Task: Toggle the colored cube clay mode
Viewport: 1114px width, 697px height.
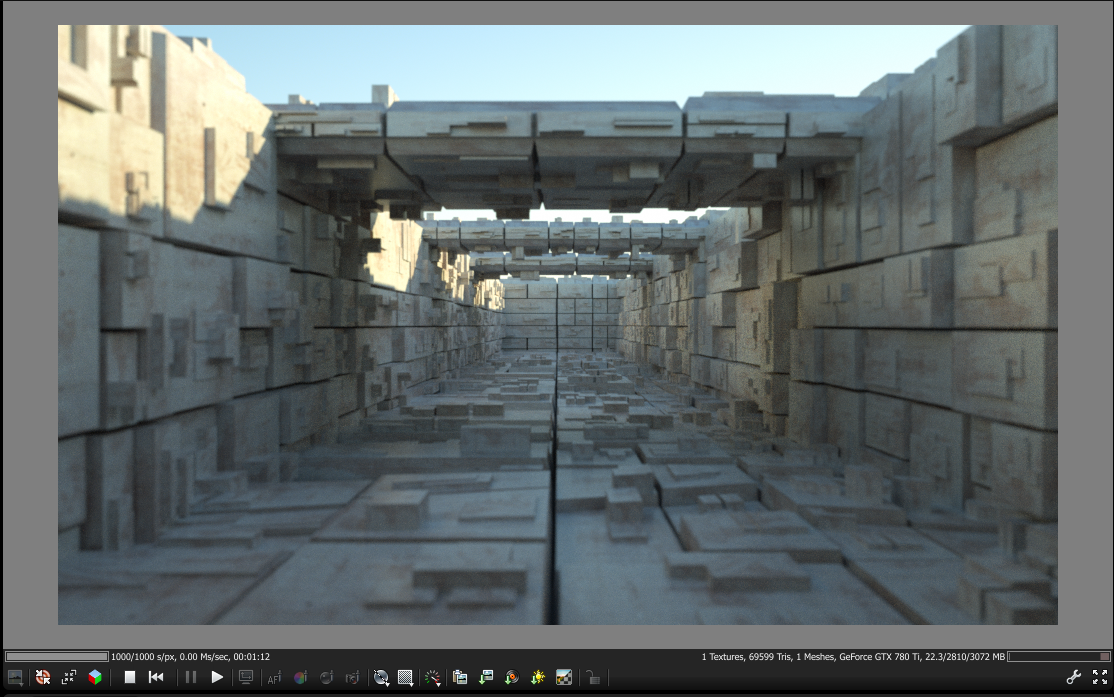Action: click(x=95, y=678)
